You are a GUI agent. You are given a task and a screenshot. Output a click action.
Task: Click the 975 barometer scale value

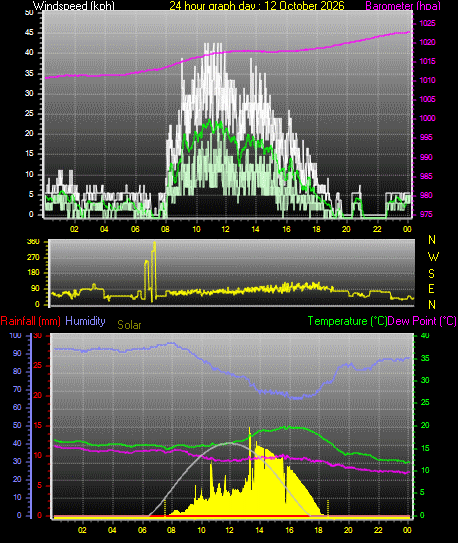coord(426,214)
